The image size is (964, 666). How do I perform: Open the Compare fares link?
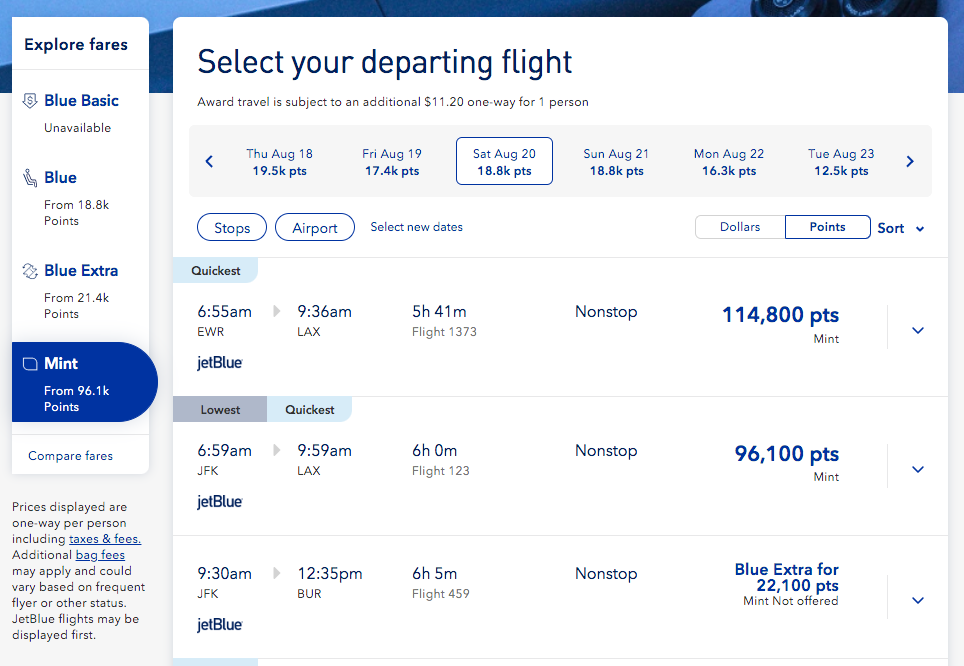point(69,455)
